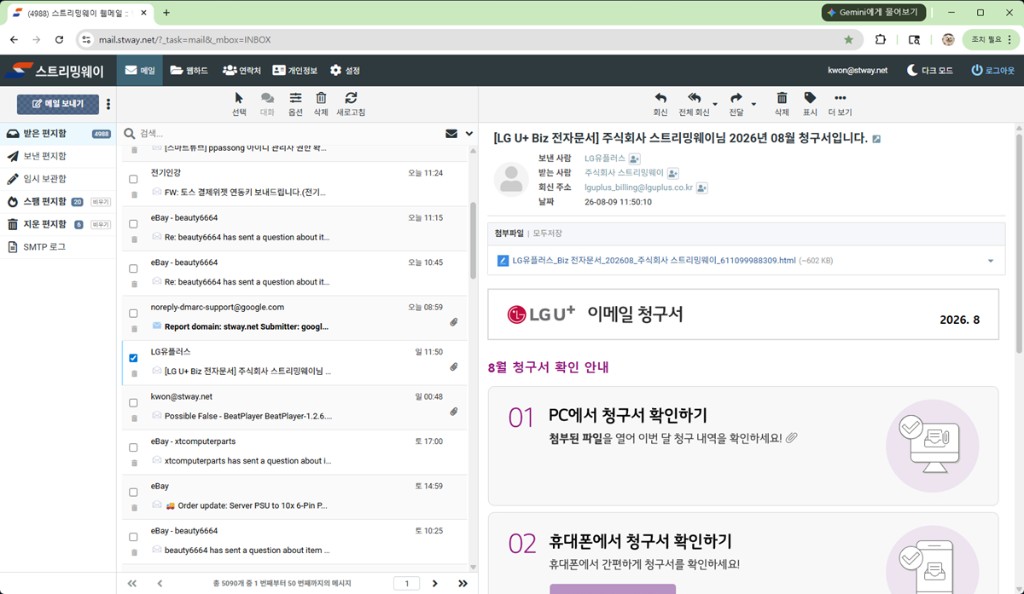Go to next page of message list
This screenshot has height=594, width=1024.
click(435, 584)
